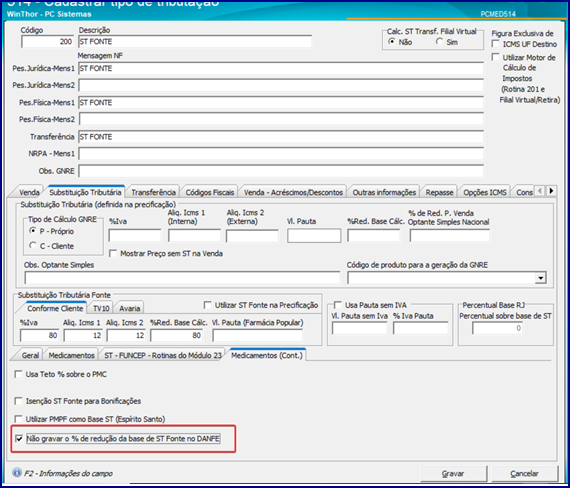Viewport: 570px width, 488px height.
Task: Click the Código field with 200
Action: point(48,41)
